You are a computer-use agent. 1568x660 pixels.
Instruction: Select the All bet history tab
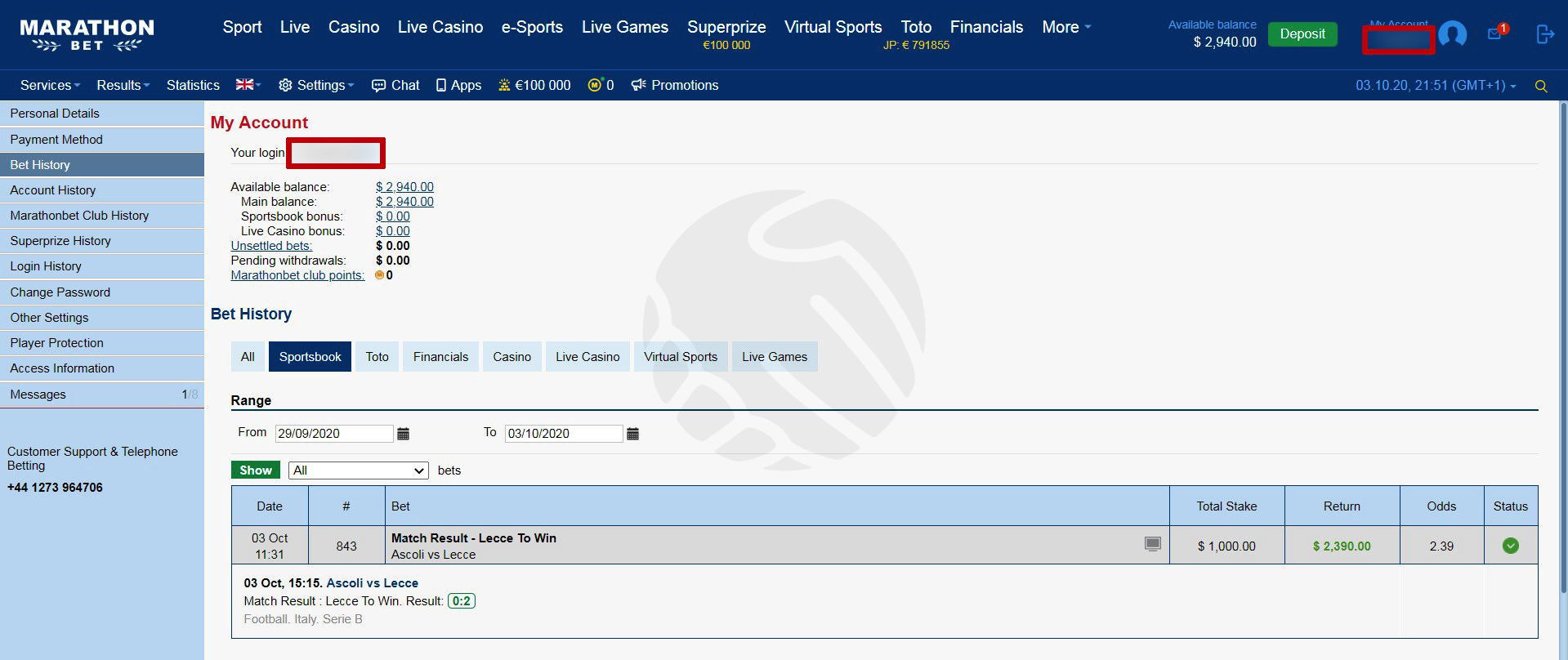click(x=248, y=357)
